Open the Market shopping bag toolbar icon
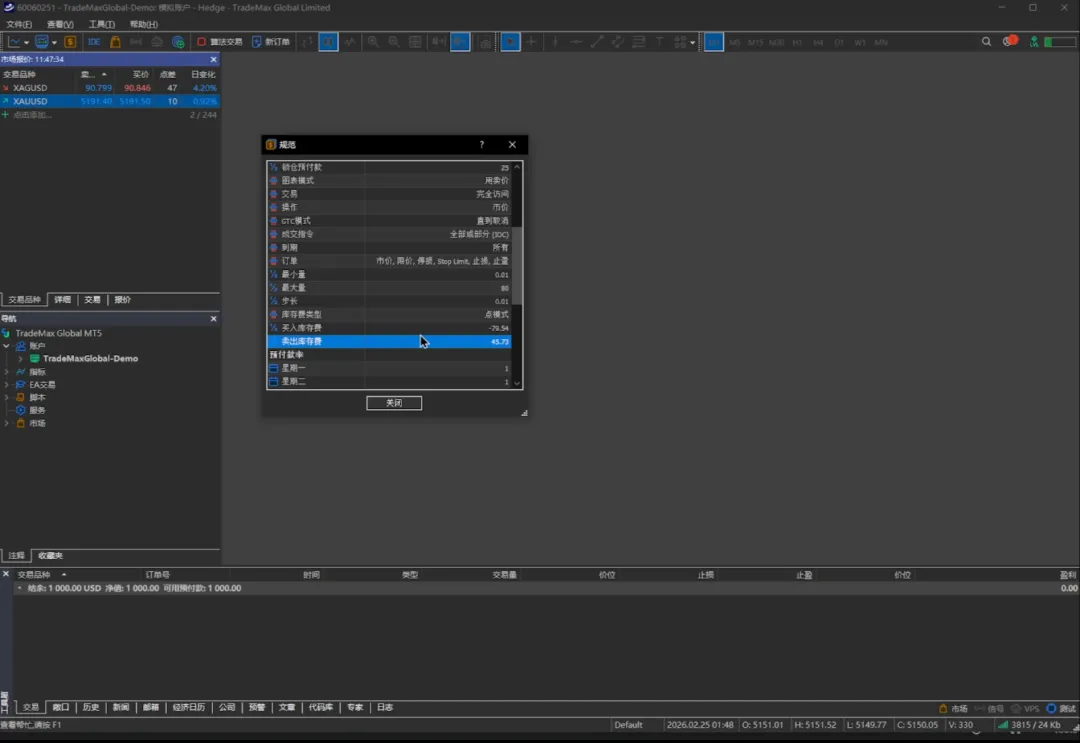 tap(115, 42)
